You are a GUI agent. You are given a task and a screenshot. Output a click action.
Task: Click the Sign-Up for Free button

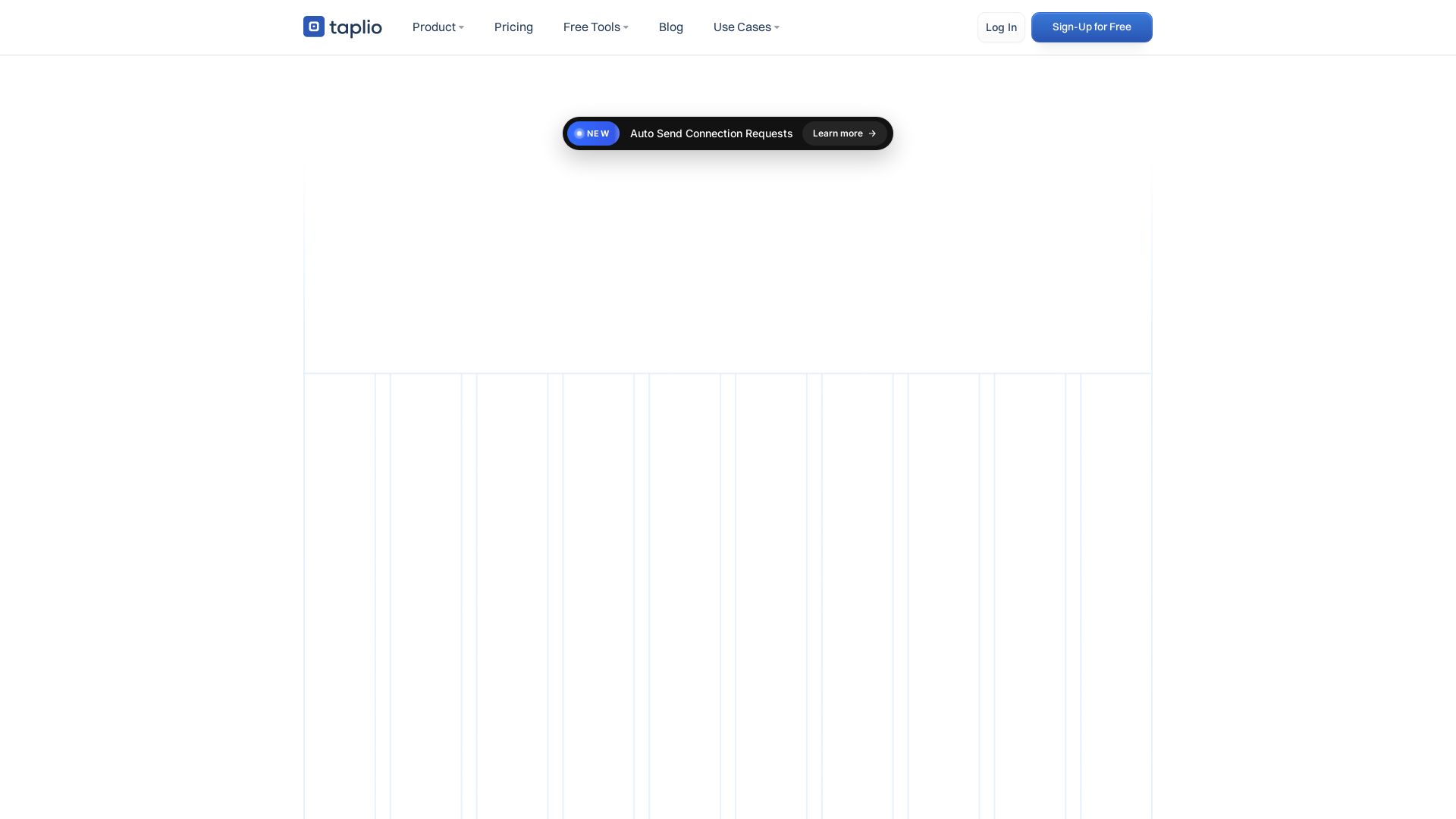1091,27
